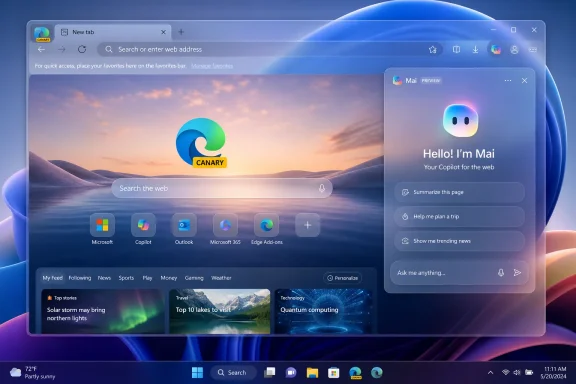Switch to the News feed tab
Image resolution: width=576 pixels, height=384 pixels.
tap(104, 278)
